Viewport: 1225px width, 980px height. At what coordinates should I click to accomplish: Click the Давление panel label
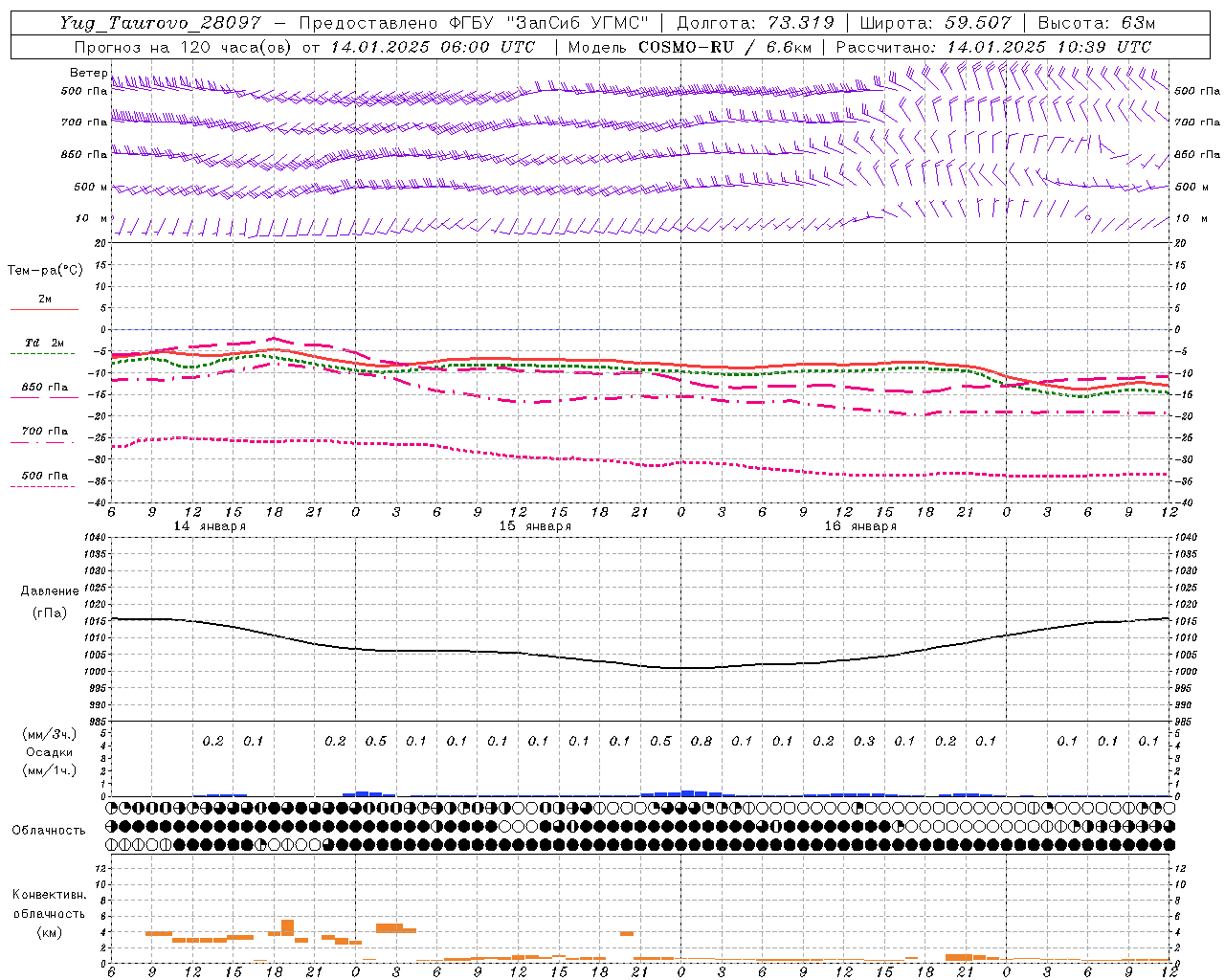50,591
